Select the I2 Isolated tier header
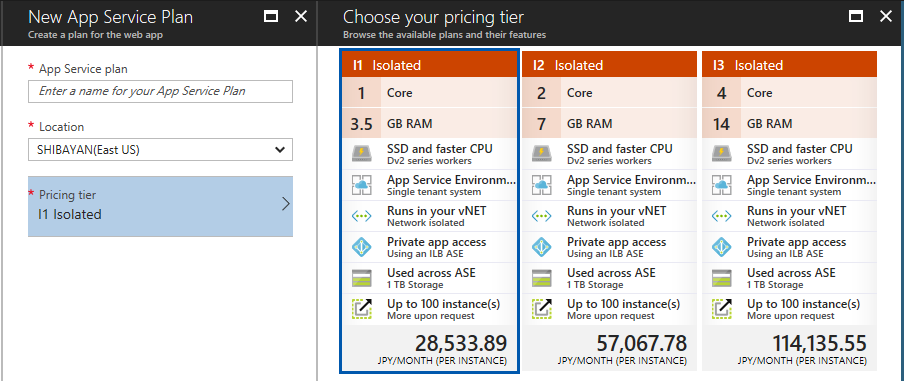 click(609, 65)
